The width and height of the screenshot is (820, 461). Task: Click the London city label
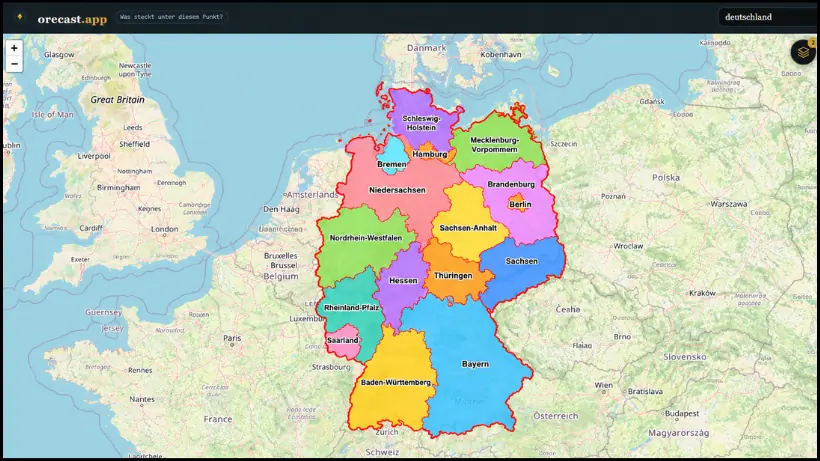click(165, 229)
